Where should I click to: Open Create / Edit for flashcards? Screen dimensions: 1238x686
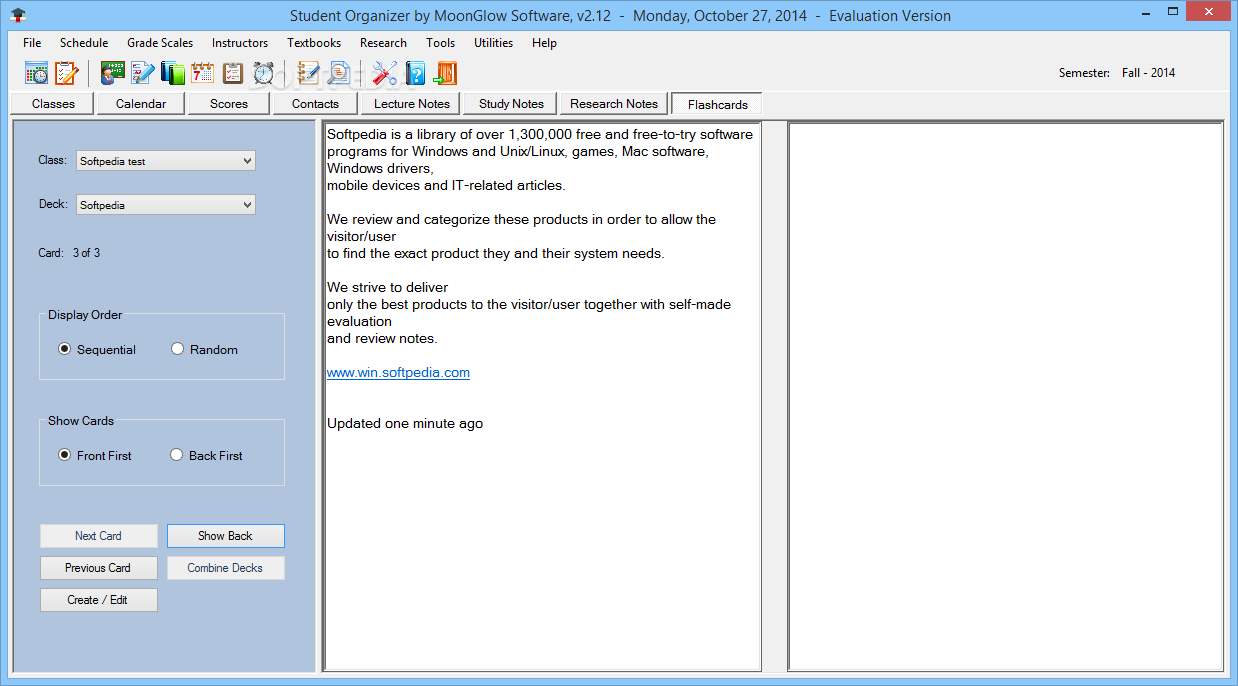pos(99,600)
